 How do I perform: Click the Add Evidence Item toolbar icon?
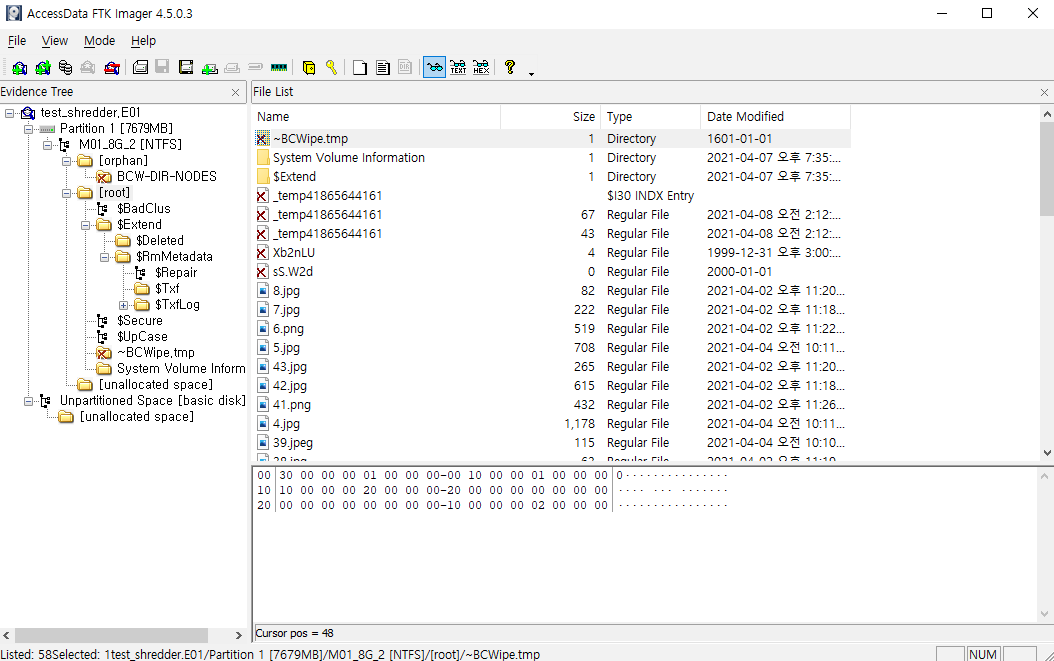point(19,67)
